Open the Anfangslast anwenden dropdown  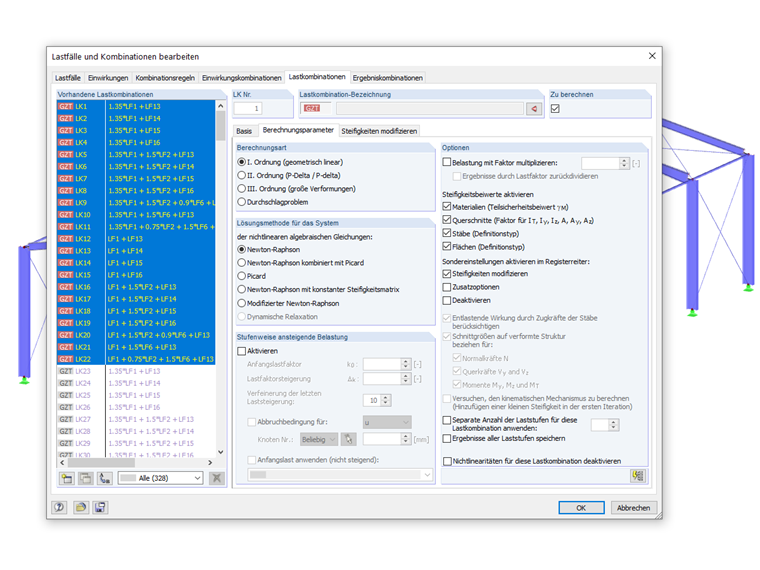(x=339, y=475)
